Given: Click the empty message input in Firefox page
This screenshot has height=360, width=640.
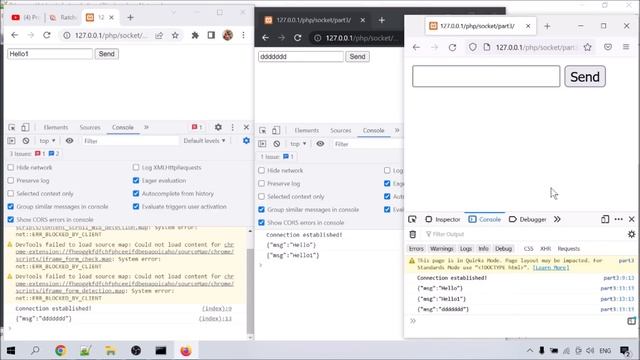Looking at the screenshot, I should click(x=486, y=76).
